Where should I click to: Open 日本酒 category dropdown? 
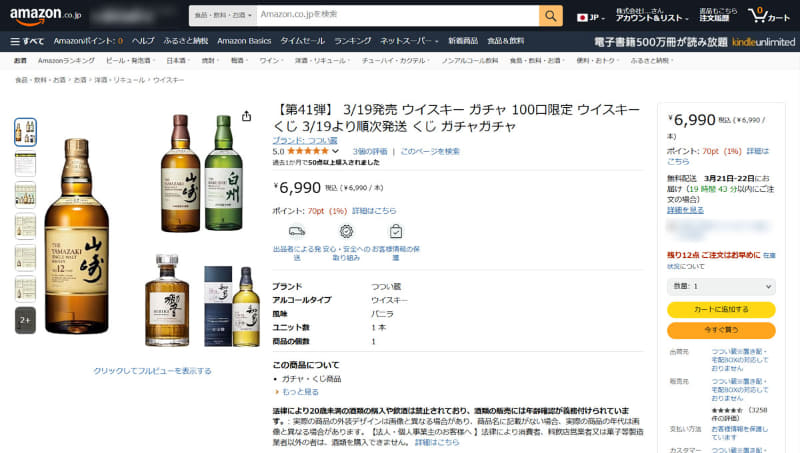(x=178, y=61)
